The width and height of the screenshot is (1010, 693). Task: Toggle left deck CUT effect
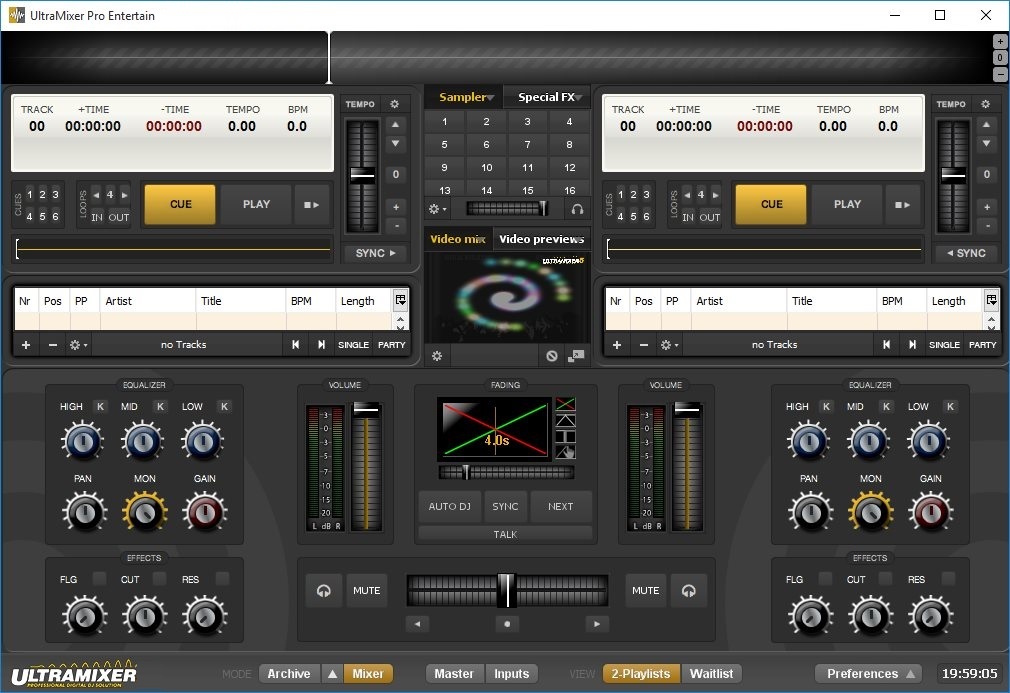(160, 578)
